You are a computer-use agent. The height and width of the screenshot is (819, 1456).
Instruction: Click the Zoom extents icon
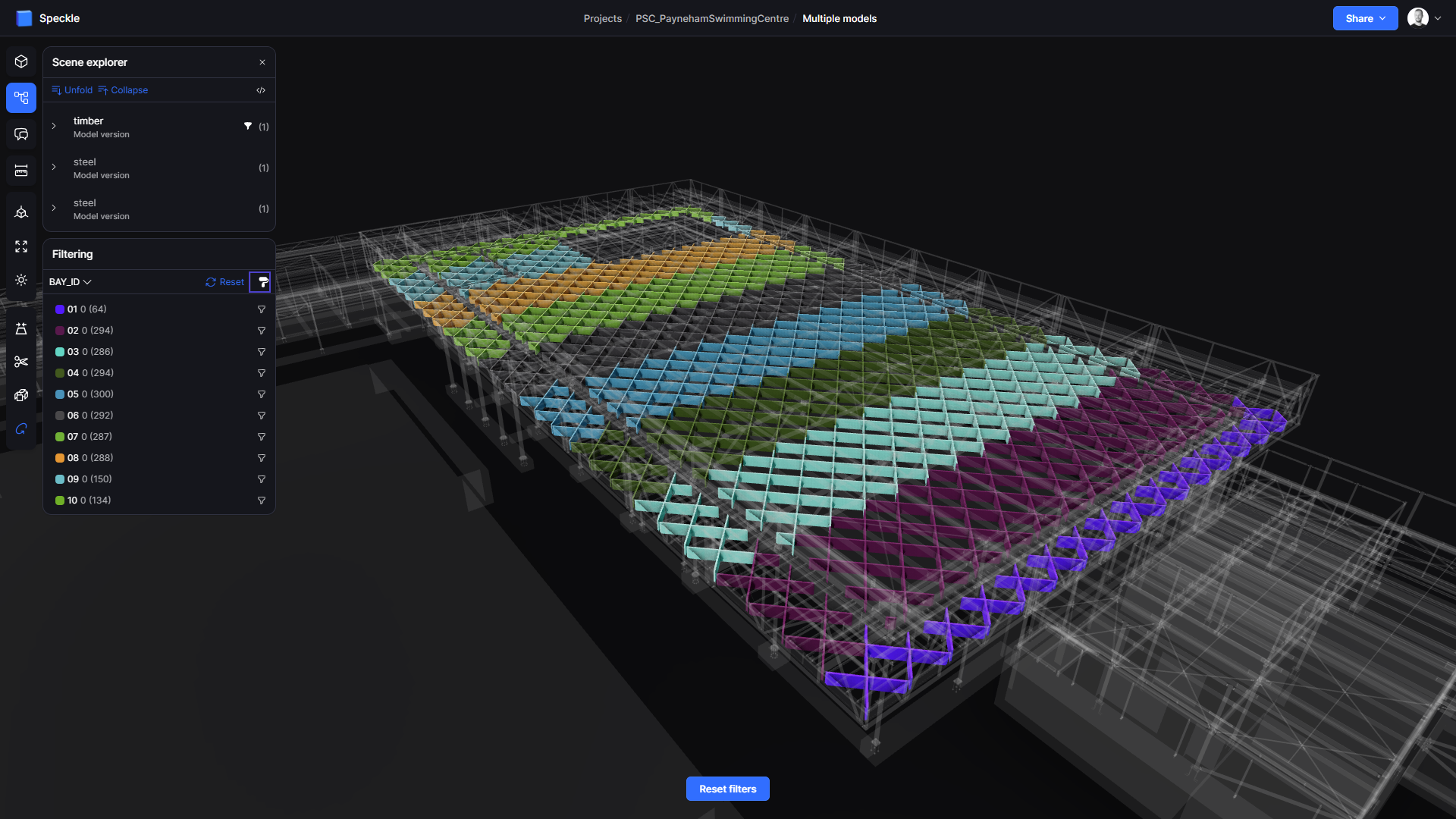click(21, 246)
